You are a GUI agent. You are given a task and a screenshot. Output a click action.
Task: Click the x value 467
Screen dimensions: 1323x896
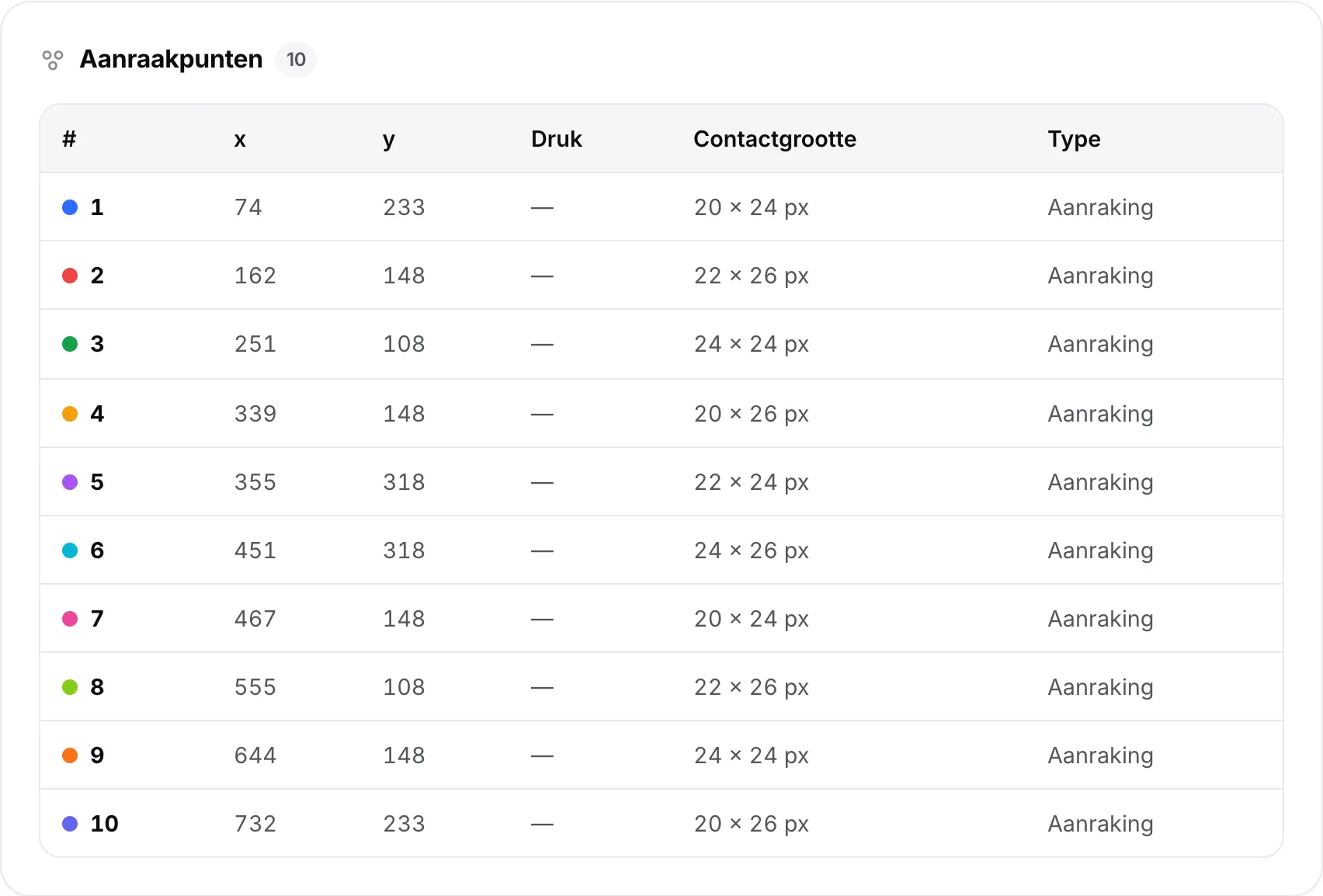pos(255,619)
